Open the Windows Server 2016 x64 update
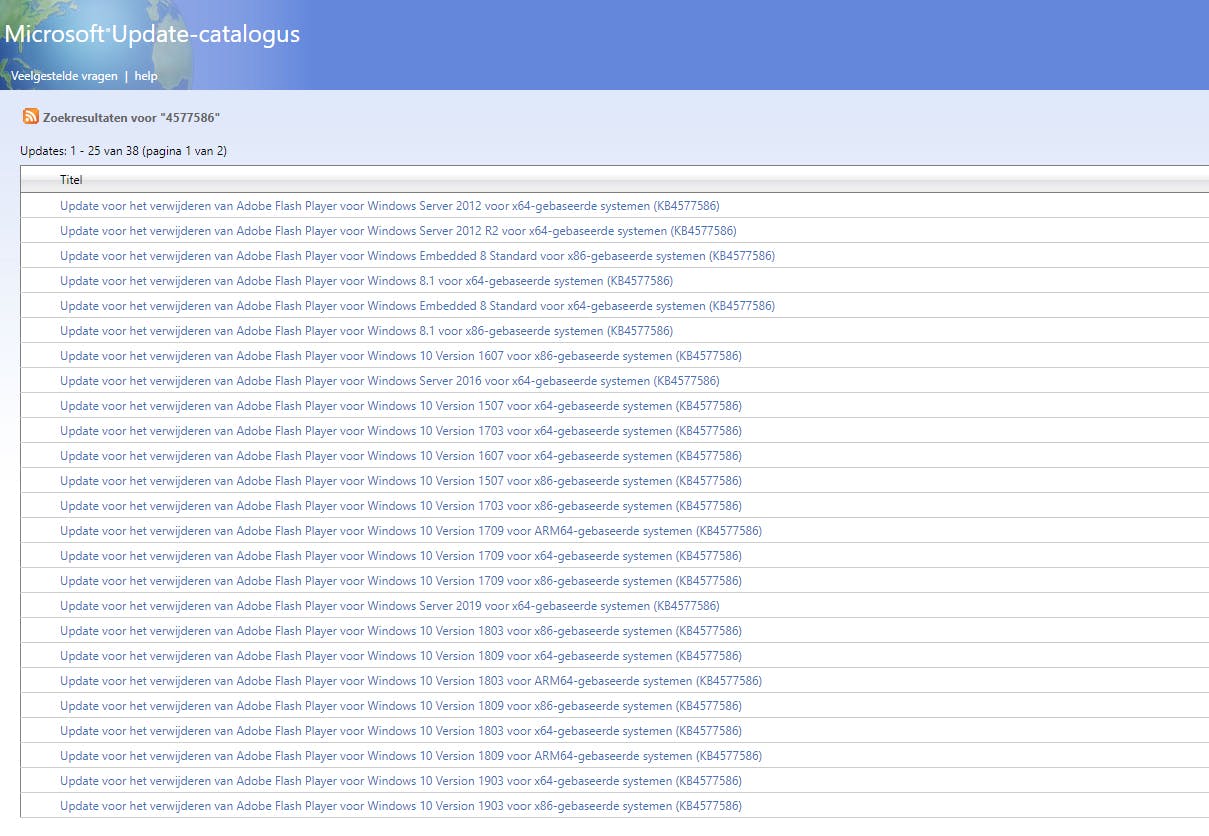Screen dimensions: 1209x836 tap(389, 381)
